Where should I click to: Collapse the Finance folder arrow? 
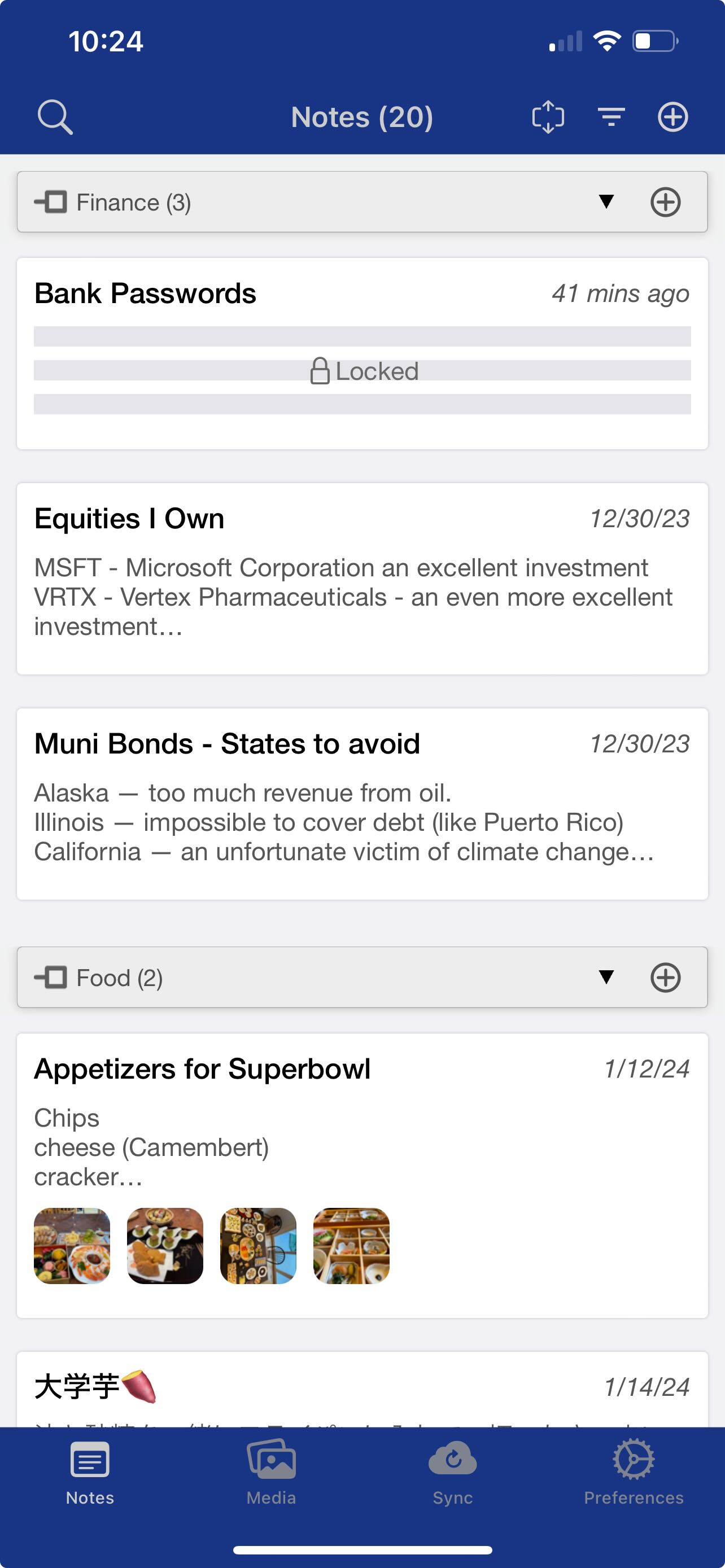click(606, 202)
